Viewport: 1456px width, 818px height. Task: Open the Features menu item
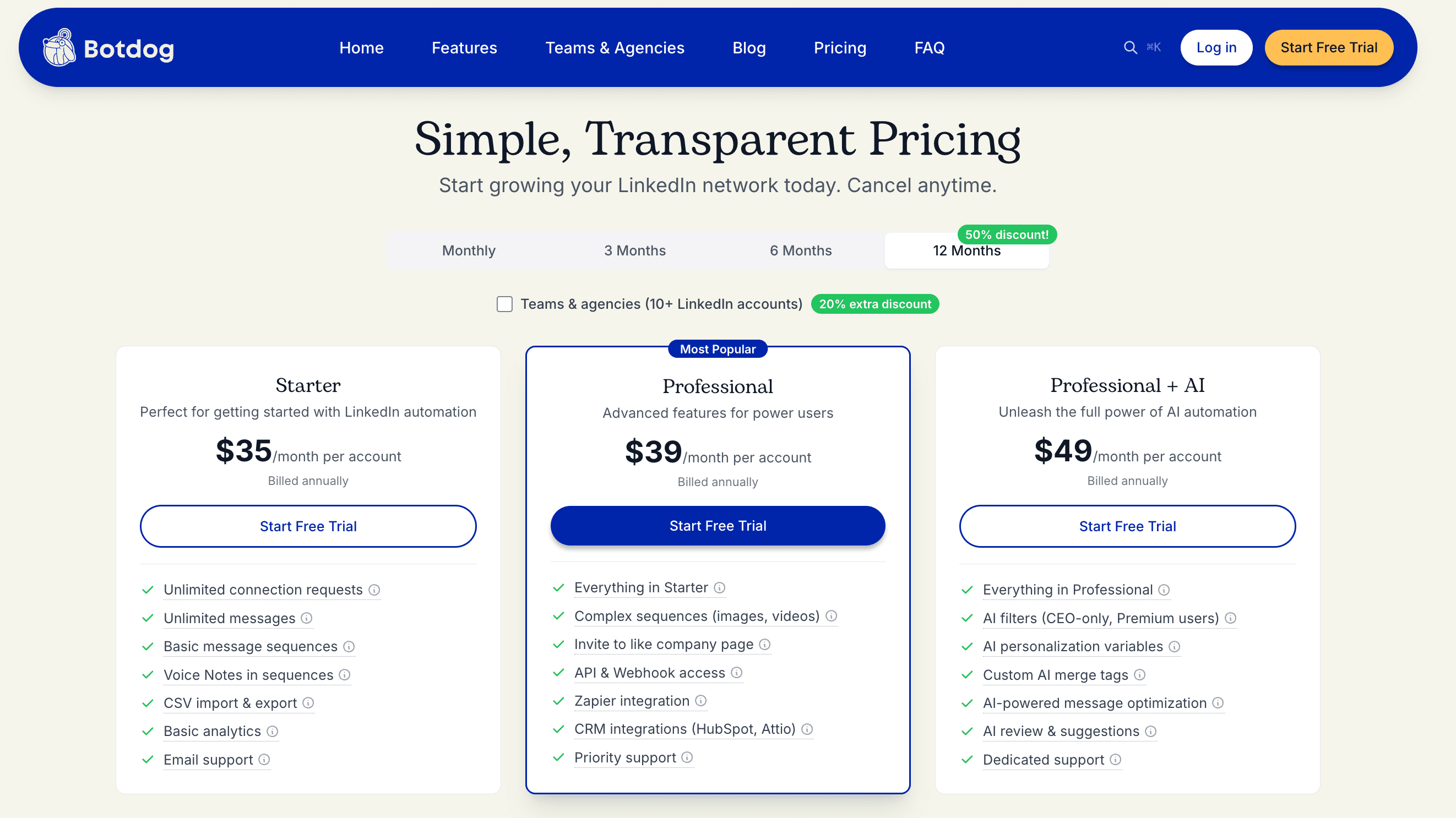tap(464, 47)
